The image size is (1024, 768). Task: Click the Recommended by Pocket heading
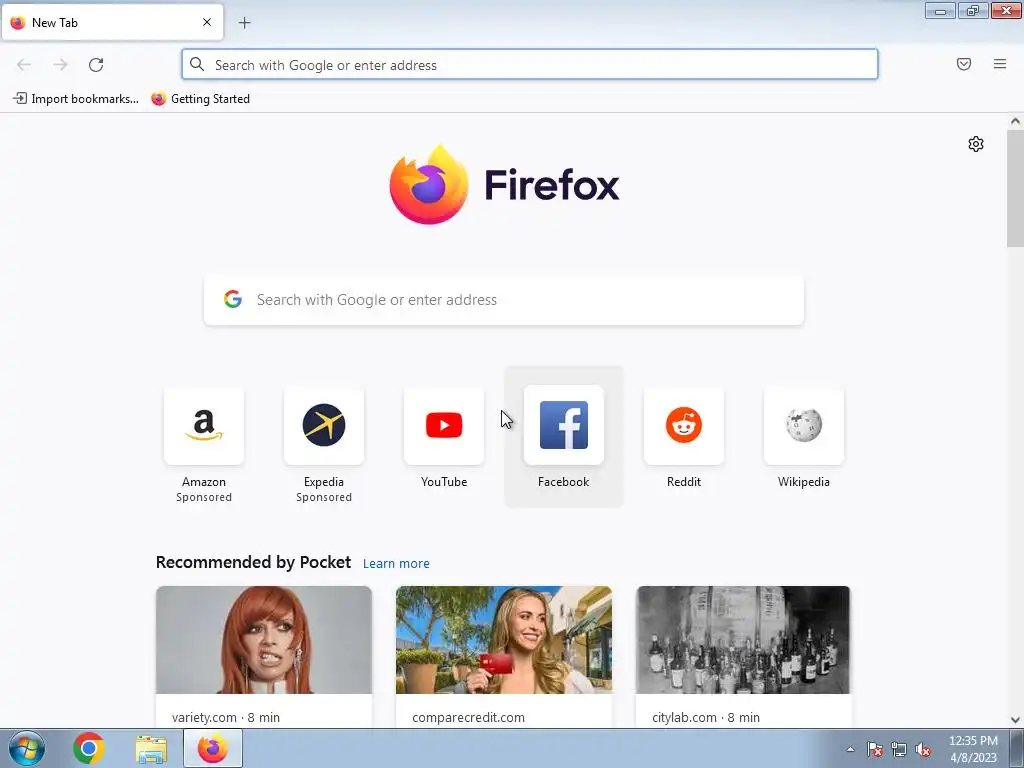pos(253,562)
